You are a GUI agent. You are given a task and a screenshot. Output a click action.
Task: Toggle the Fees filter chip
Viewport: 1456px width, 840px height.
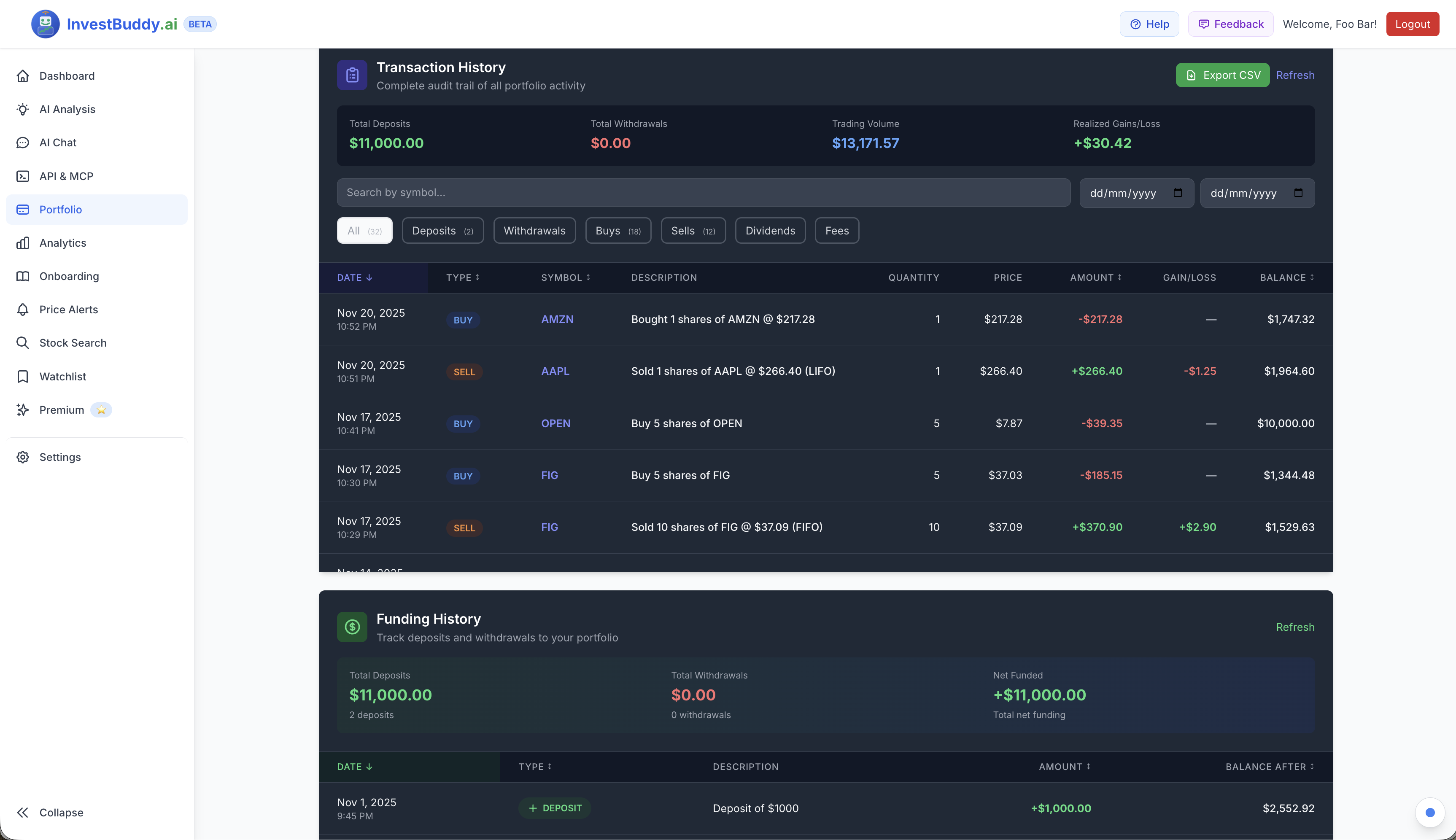click(836, 230)
